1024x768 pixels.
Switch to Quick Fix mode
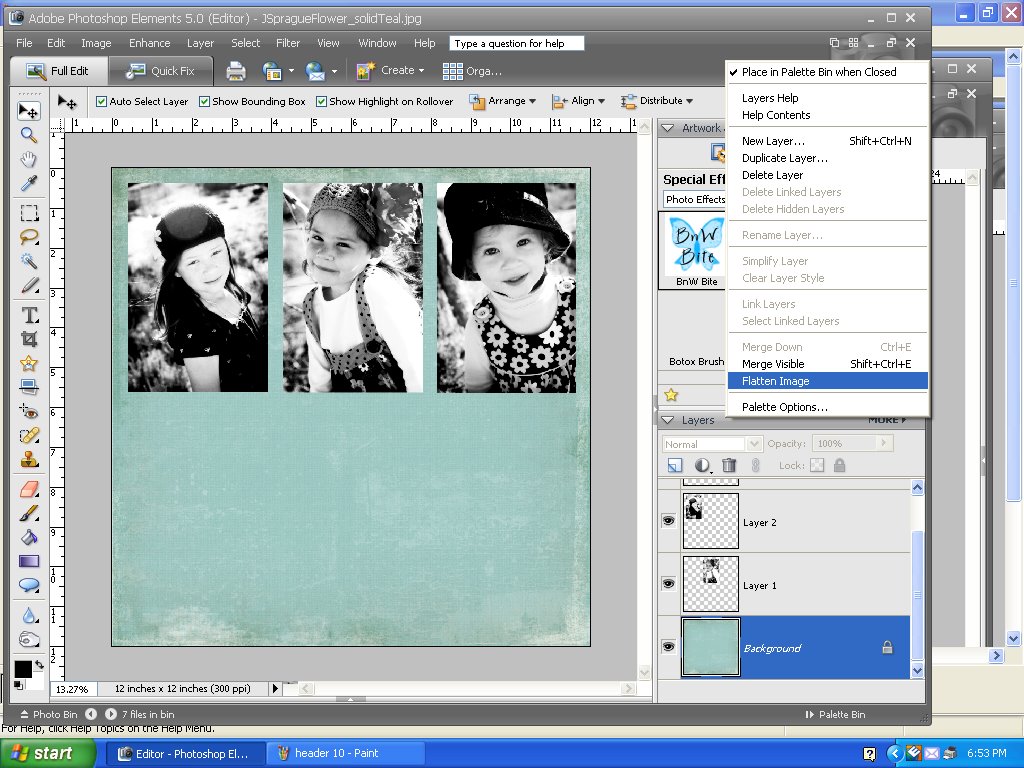pos(162,71)
